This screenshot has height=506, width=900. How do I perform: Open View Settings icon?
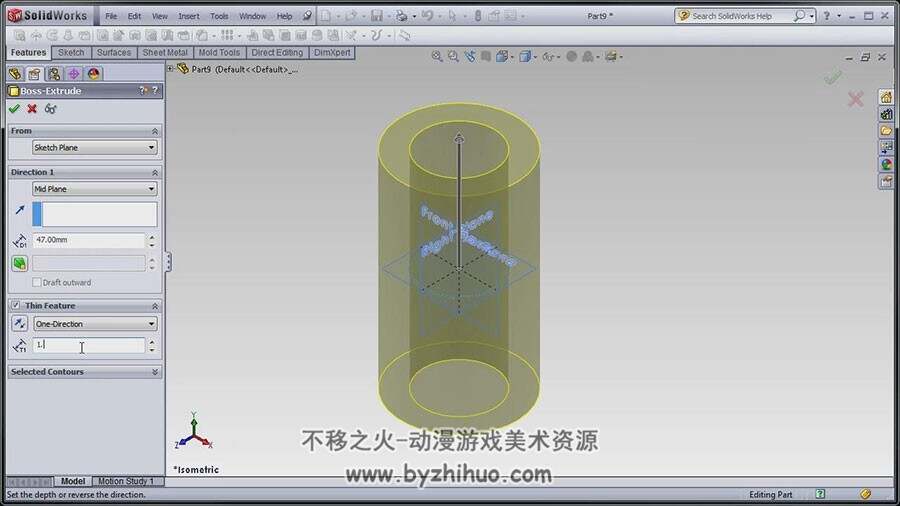point(611,56)
